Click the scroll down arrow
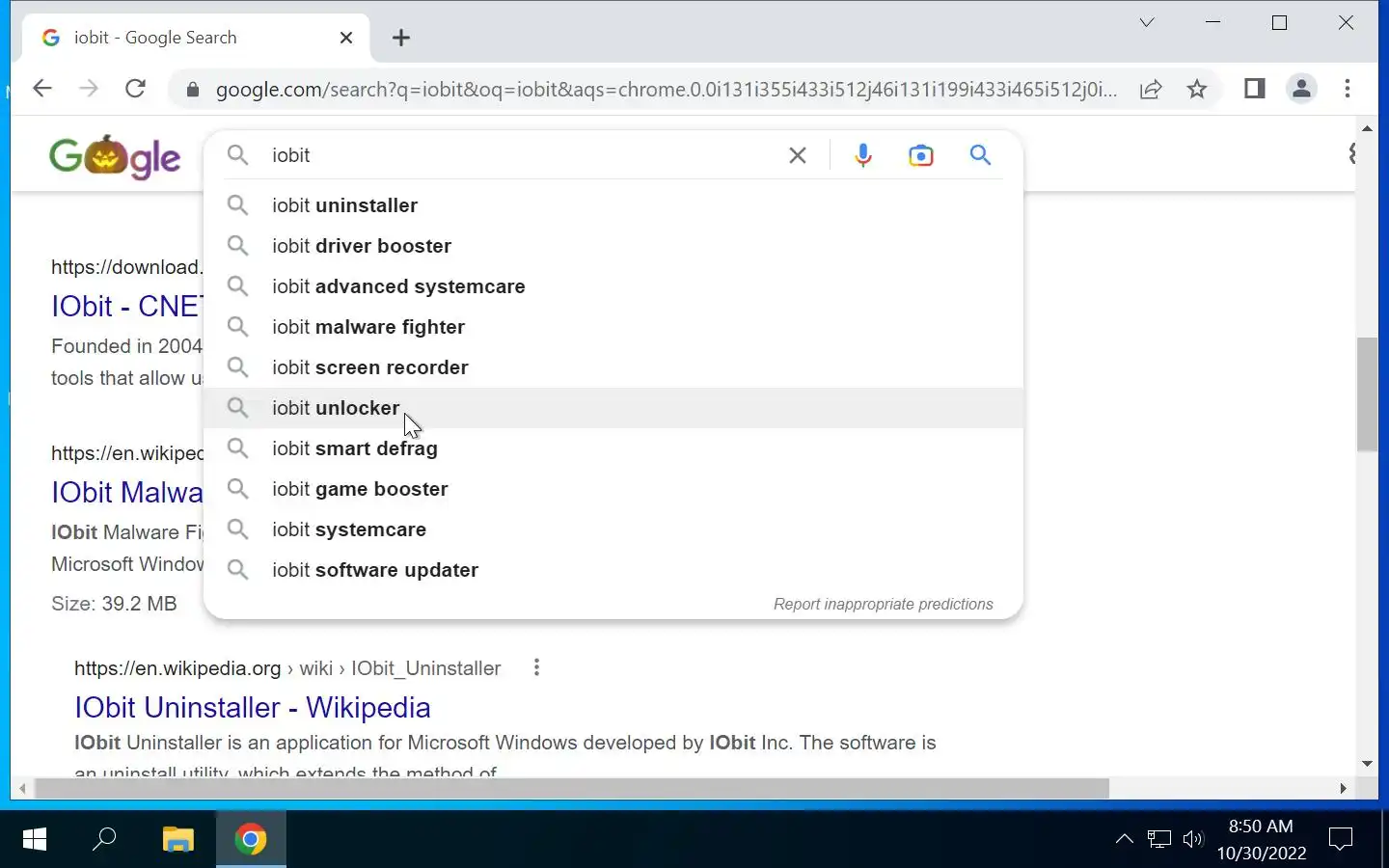The height and width of the screenshot is (868, 1389). (x=1367, y=764)
